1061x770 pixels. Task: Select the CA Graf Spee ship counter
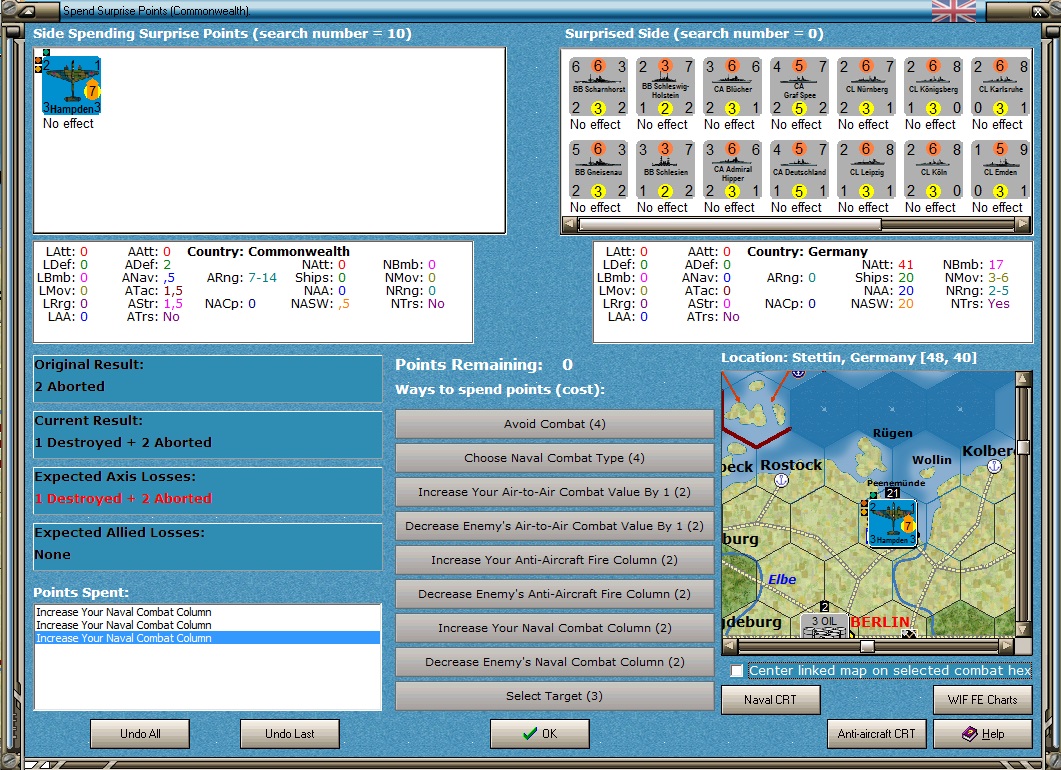click(x=799, y=87)
